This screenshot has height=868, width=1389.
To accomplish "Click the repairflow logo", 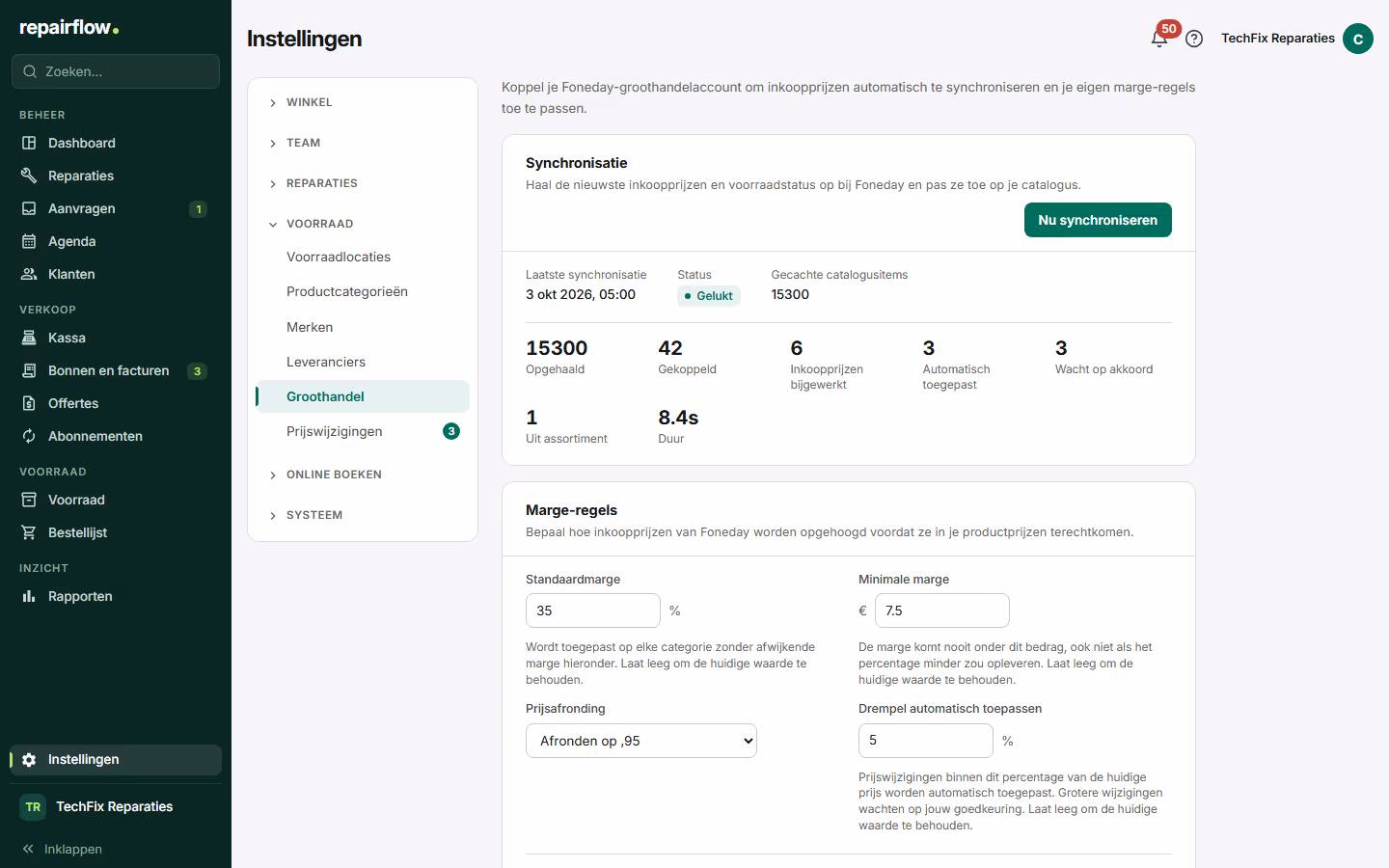I will point(69,28).
